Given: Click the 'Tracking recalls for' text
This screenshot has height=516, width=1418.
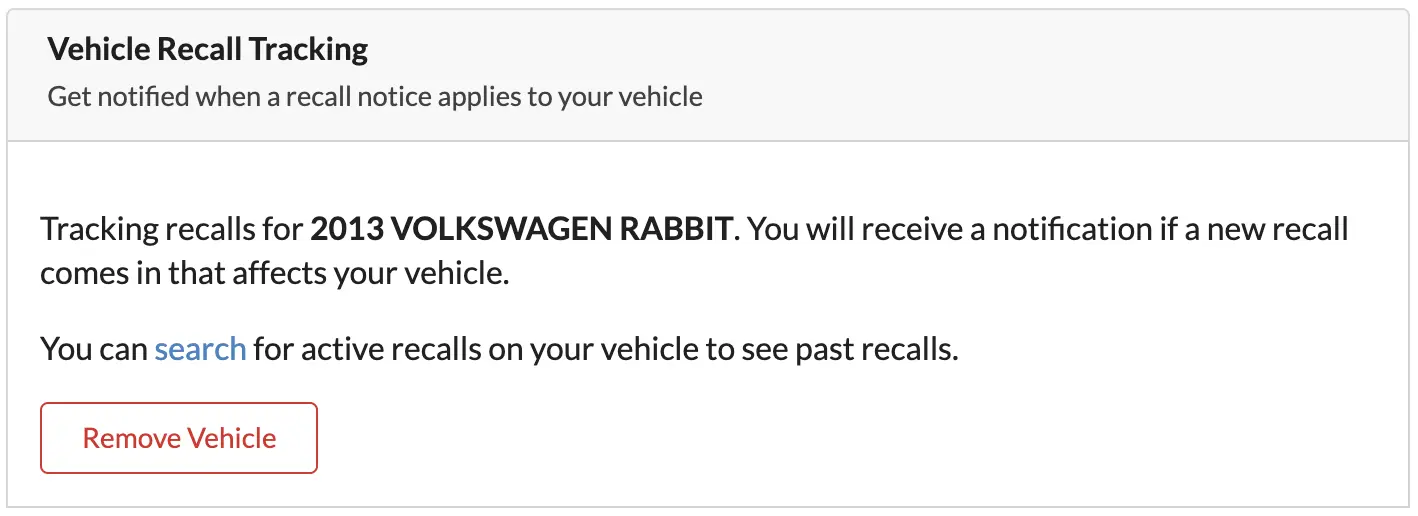Looking at the screenshot, I should click(x=171, y=229).
